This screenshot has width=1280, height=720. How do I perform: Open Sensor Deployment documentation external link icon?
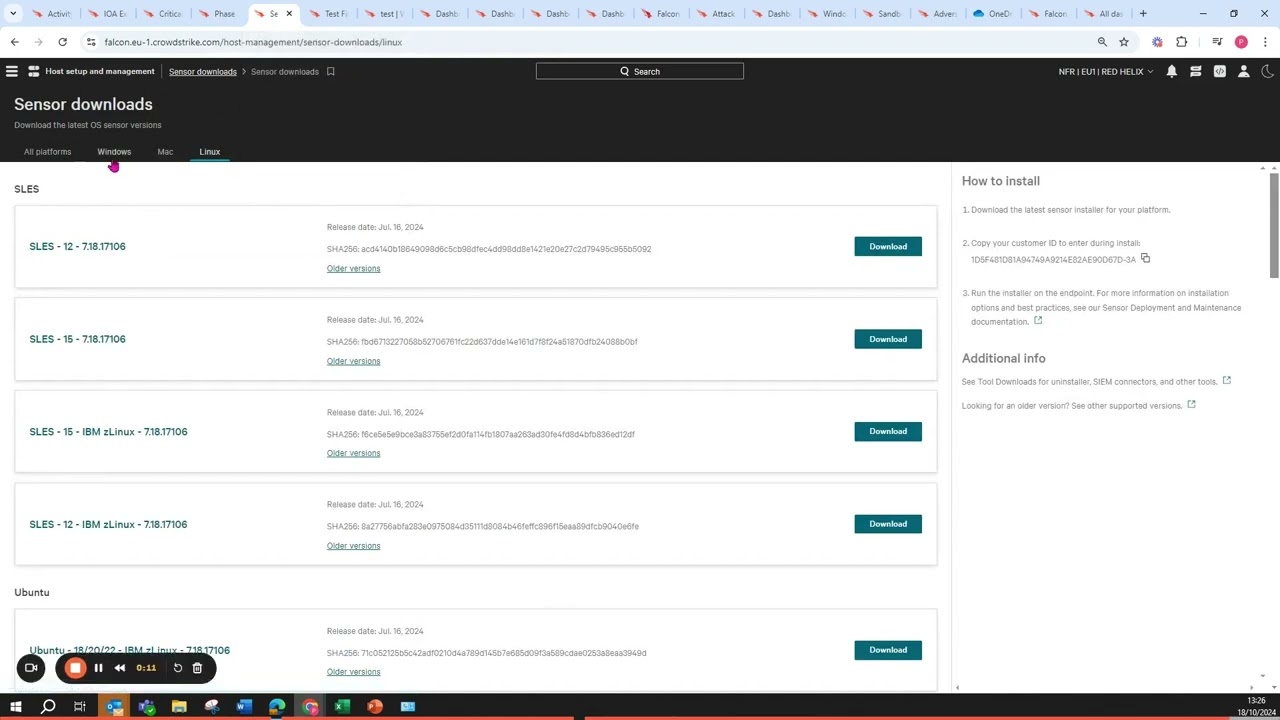point(1038,321)
